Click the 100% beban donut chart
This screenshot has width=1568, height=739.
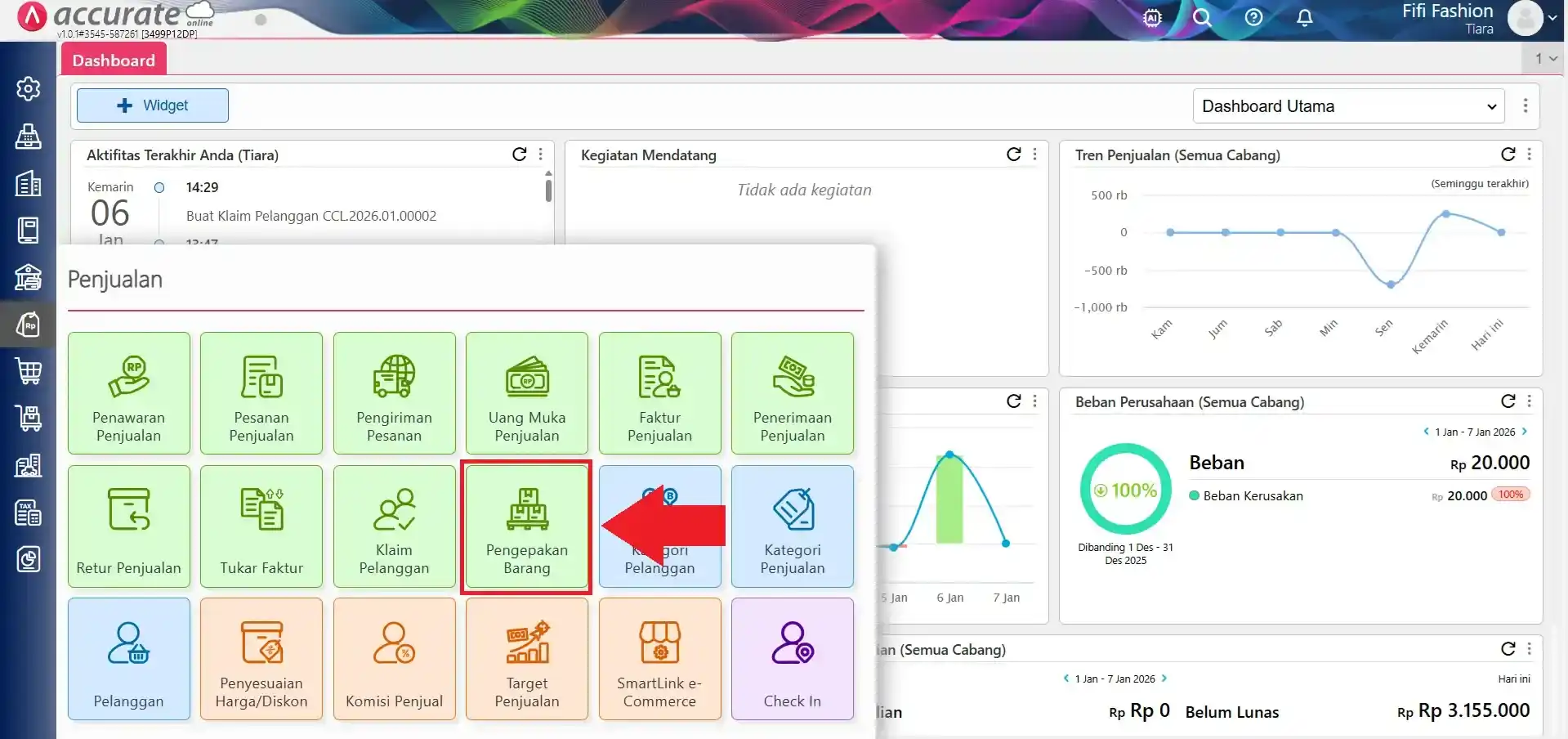1126,490
